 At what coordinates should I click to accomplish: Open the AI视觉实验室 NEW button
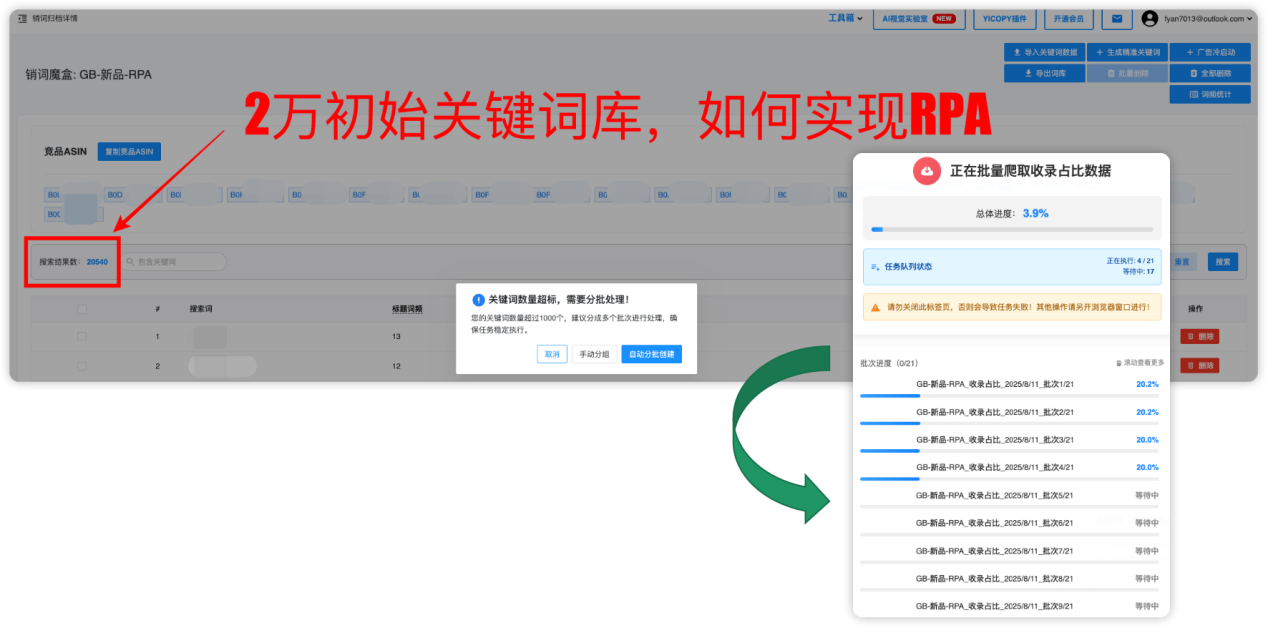point(919,18)
